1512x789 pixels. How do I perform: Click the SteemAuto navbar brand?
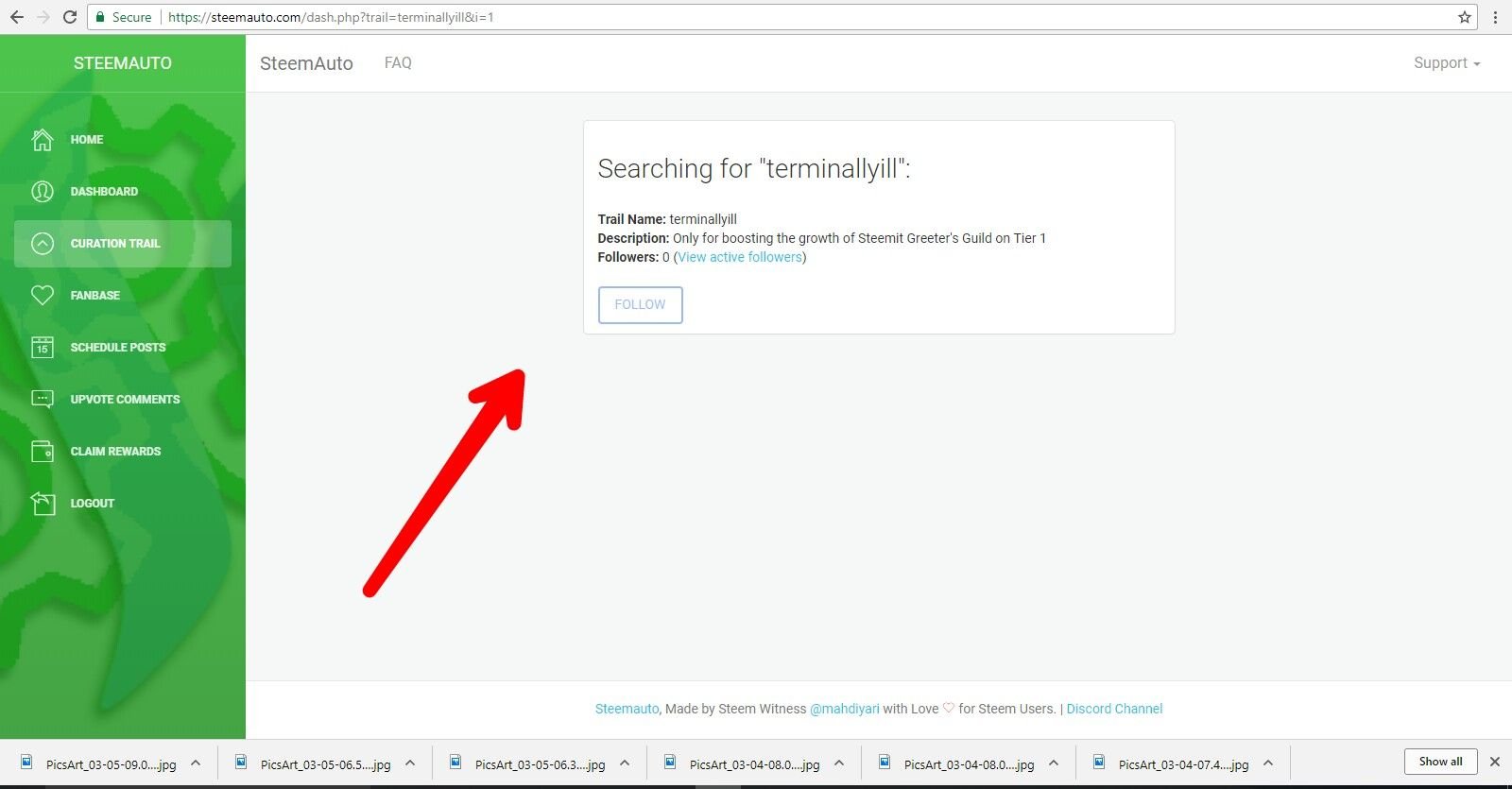pyautogui.click(x=306, y=63)
